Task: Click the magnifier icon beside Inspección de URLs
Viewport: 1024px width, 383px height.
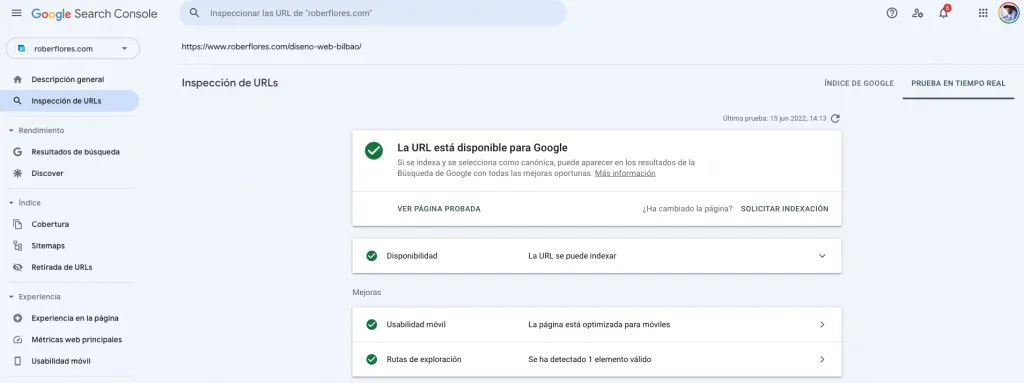Action: (18, 101)
